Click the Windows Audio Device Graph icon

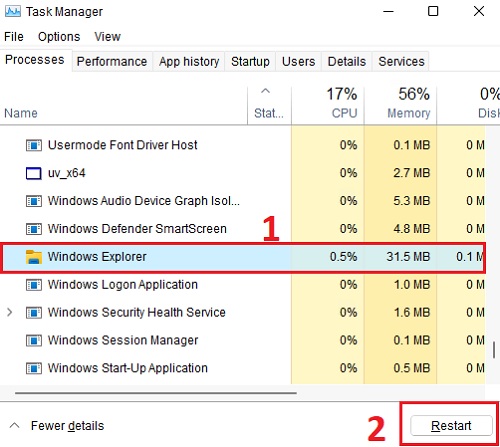(x=34, y=201)
